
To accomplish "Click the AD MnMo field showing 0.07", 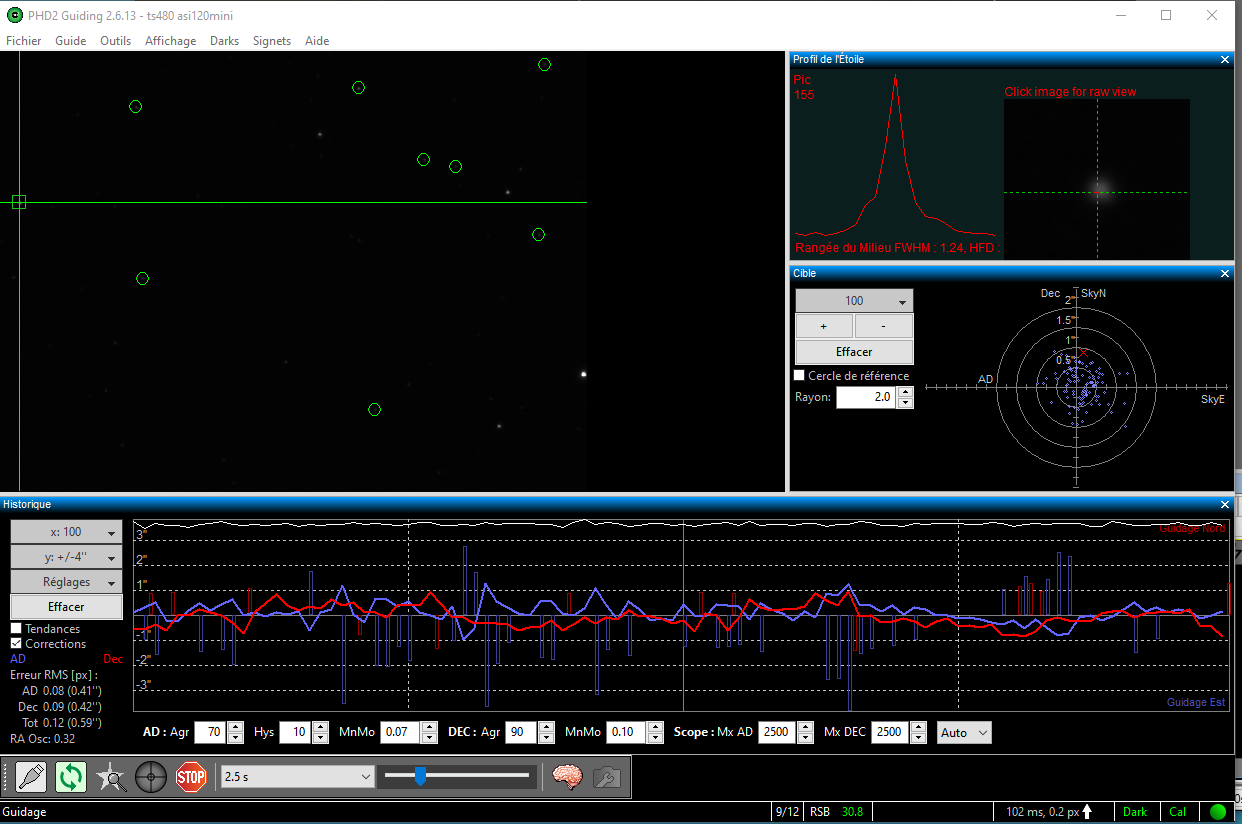I will (400, 733).
